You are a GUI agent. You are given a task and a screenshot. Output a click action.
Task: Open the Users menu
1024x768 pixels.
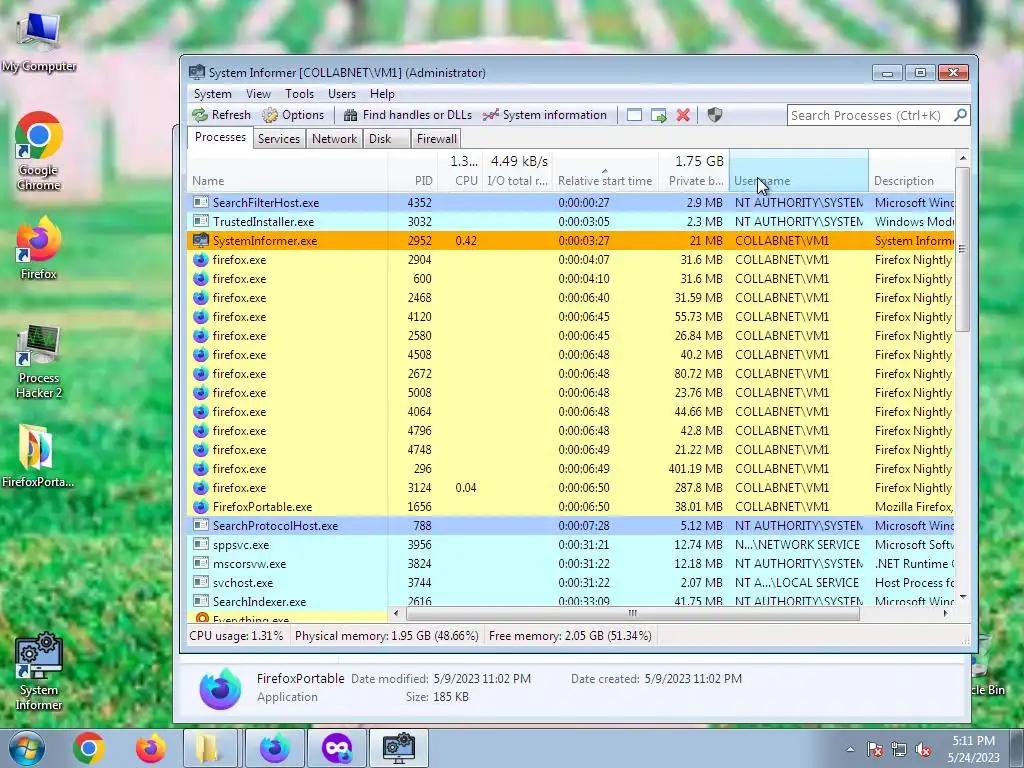tap(342, 93)
